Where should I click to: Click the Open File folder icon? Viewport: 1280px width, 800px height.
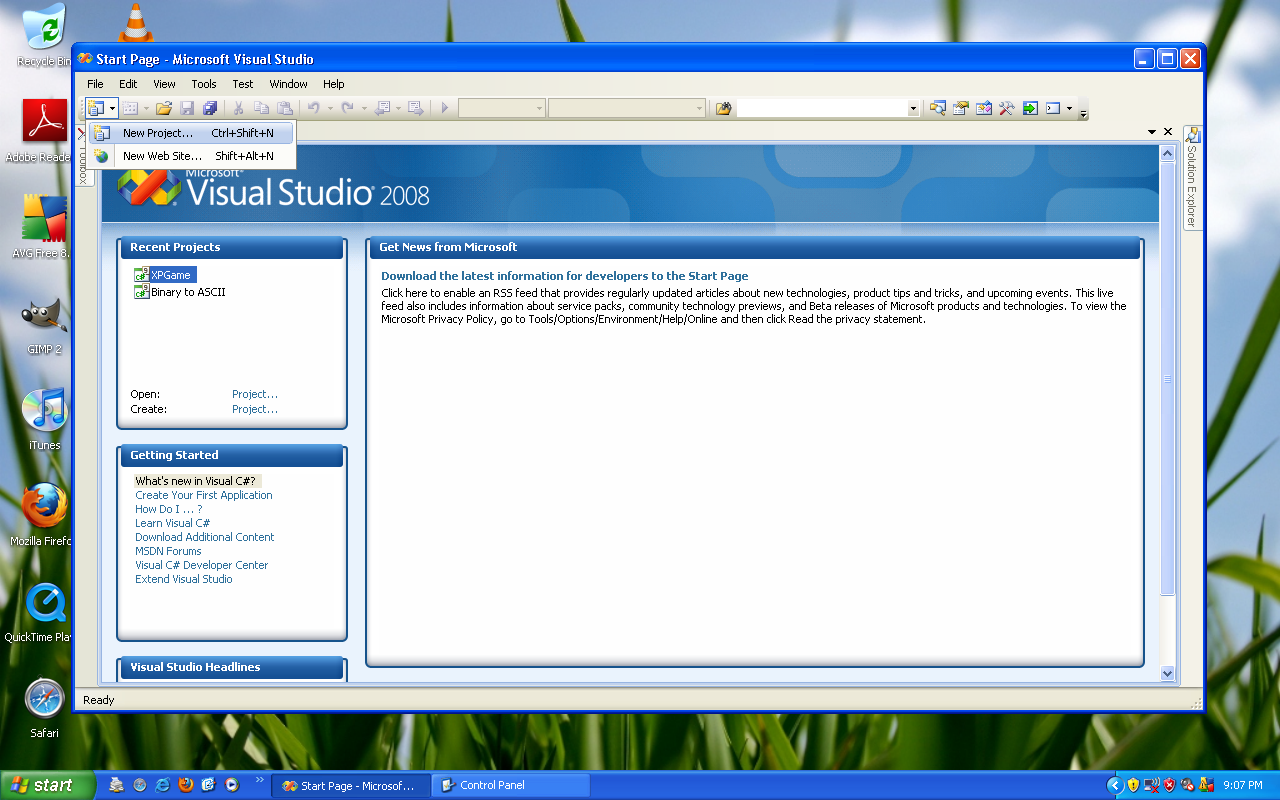click(164, 108)
